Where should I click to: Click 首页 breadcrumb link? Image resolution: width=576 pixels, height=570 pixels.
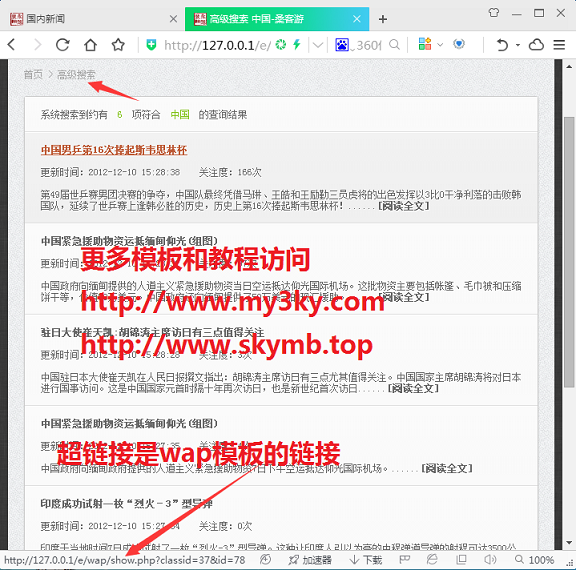pyautogui.click(x=33, y=75)
